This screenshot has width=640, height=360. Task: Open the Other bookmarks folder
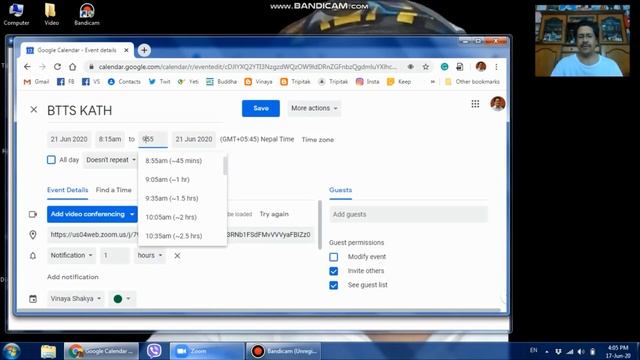(472, 82)
